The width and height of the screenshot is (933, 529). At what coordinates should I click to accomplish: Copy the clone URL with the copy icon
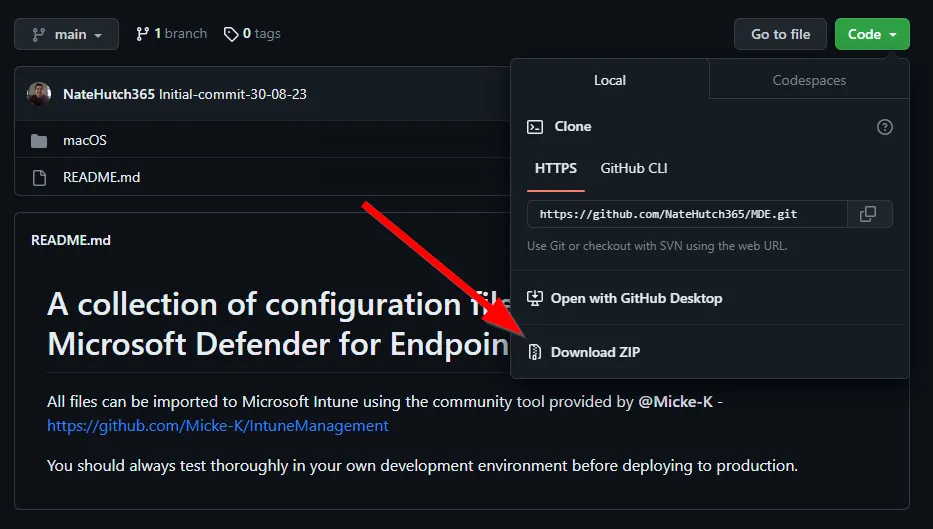pyautogui.click(x=869, y=214)
